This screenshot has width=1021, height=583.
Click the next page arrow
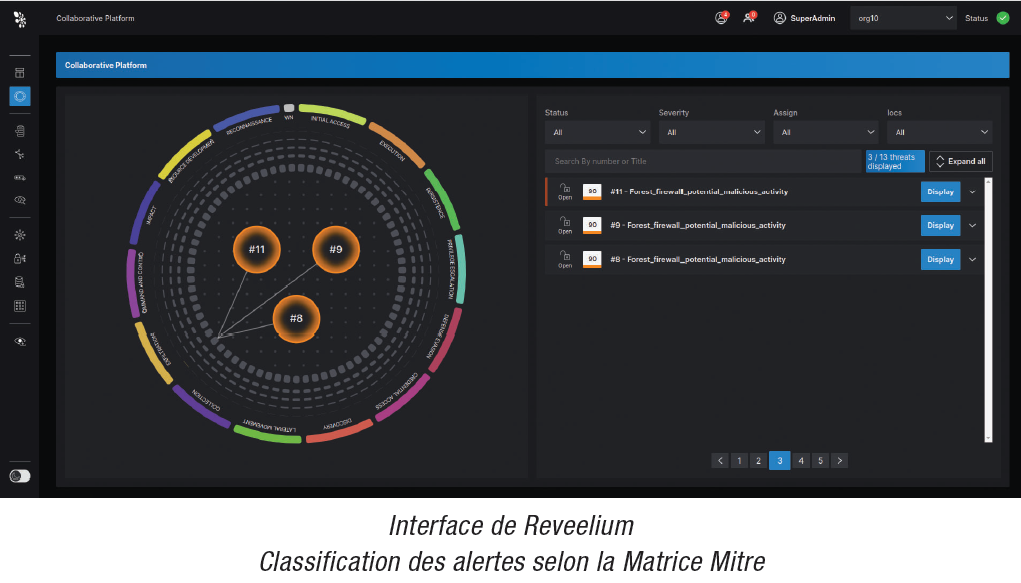pos(840,461)
